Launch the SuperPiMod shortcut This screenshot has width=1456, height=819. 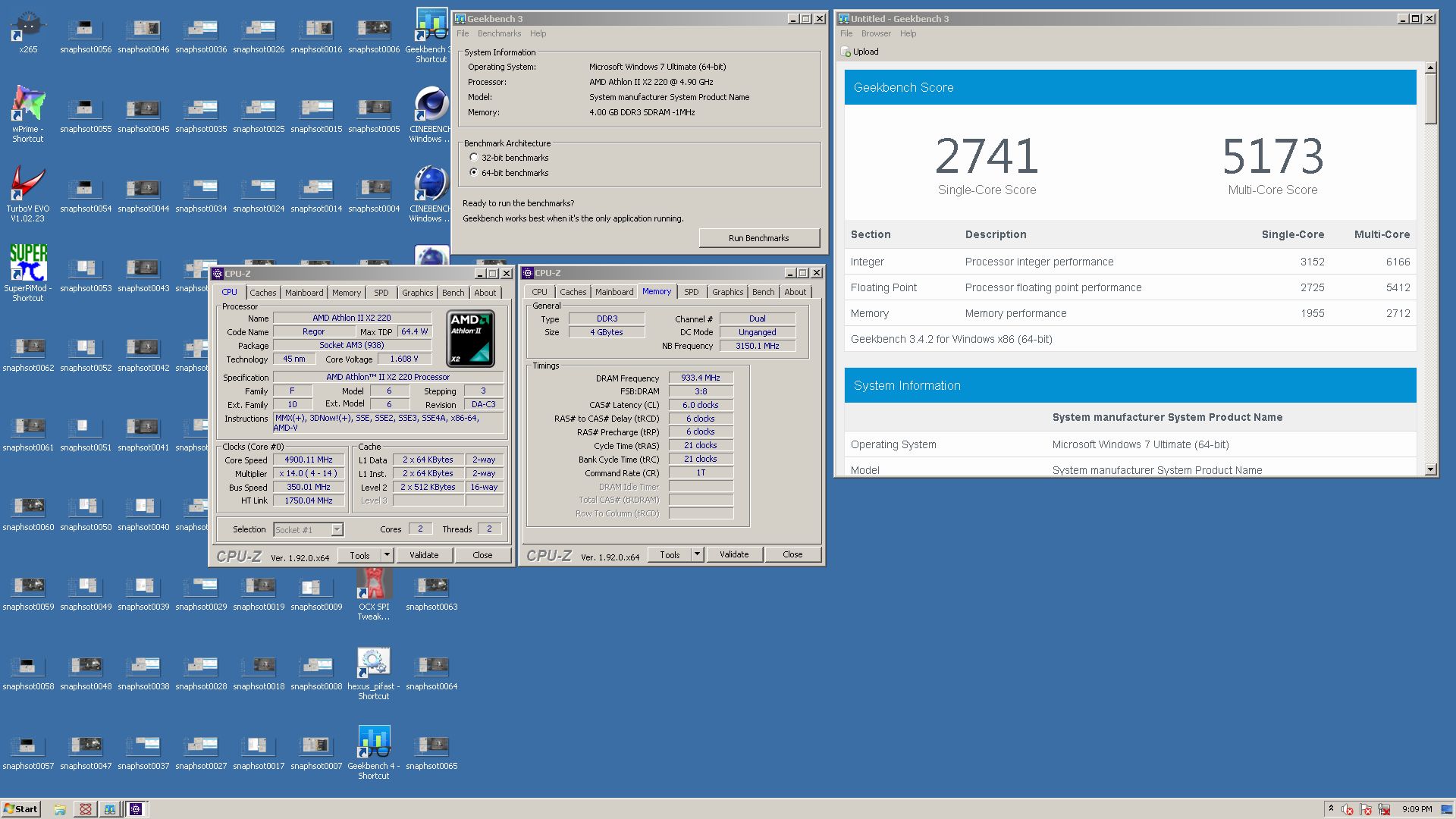[28, 273]
